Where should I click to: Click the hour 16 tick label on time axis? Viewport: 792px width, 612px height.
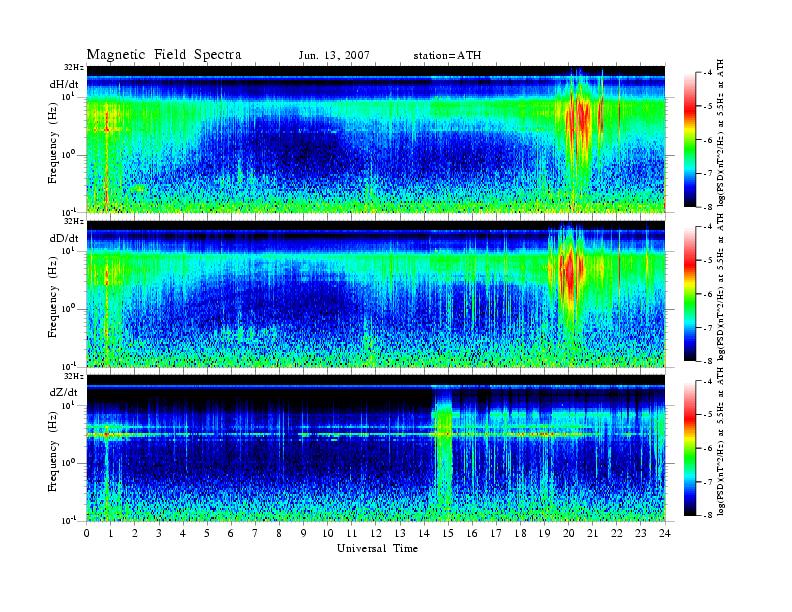[472, 533]
